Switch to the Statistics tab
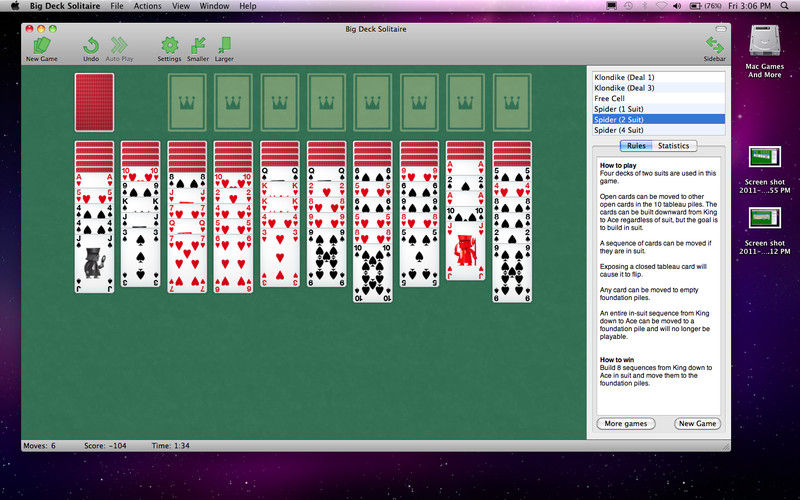 (673, 146)
